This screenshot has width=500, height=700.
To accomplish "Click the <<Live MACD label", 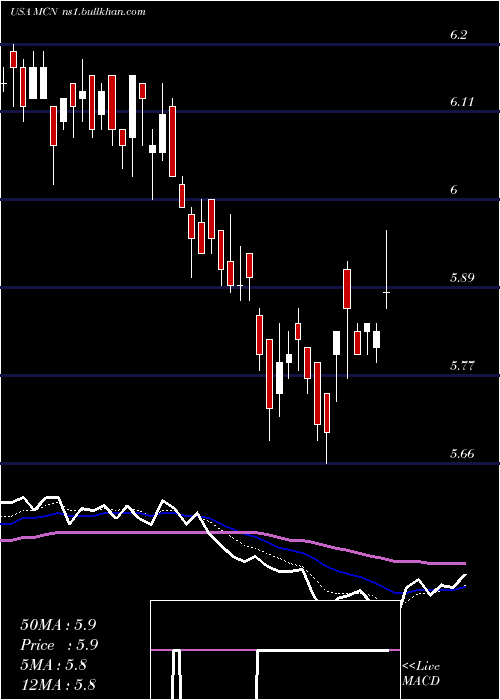I will pyautogui.click(x=421, y=674).
